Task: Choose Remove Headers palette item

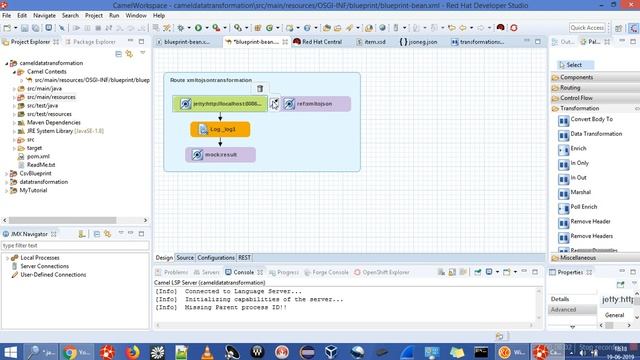Action: coord(586,236)
